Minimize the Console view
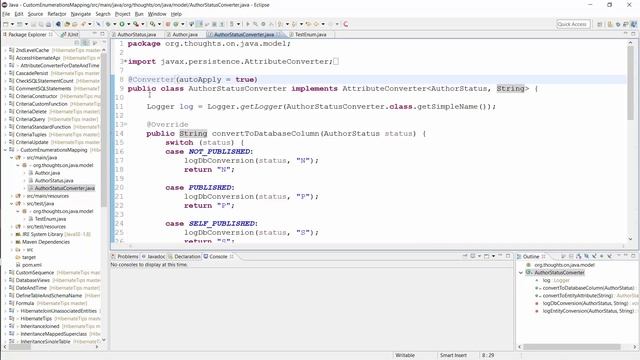This screenshot has width=640, height=360. click(x=500, y=256)
